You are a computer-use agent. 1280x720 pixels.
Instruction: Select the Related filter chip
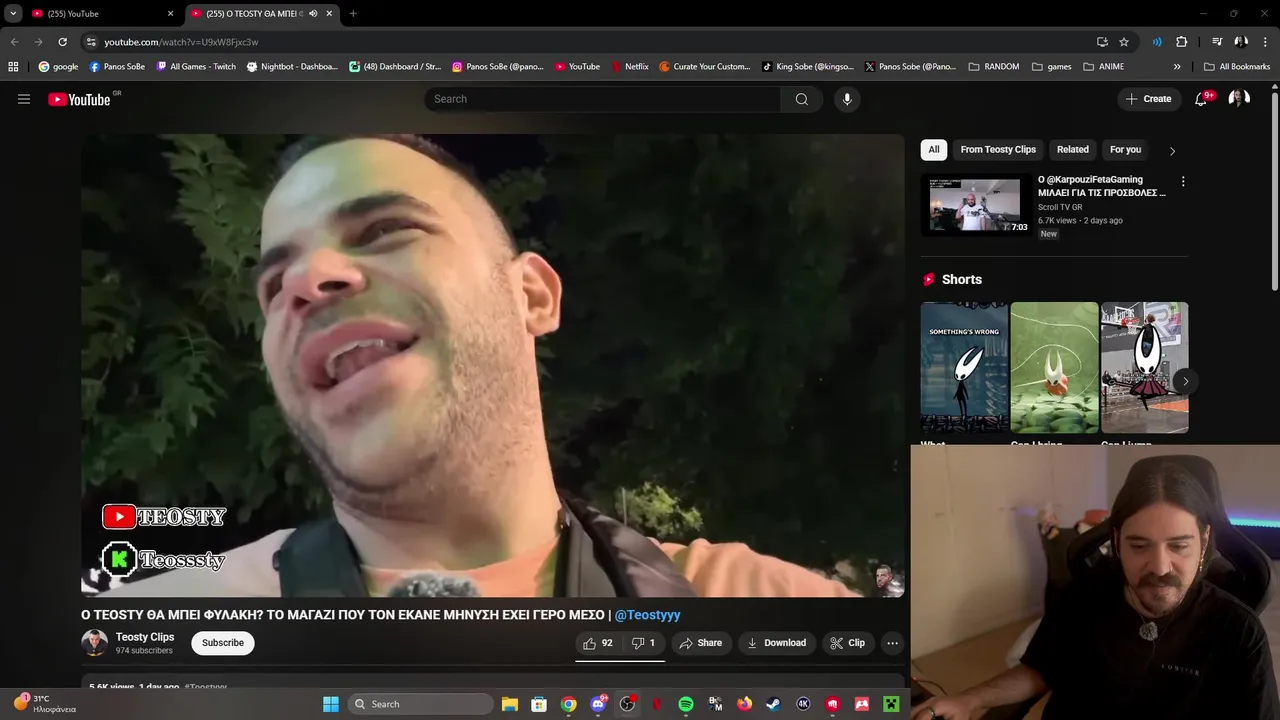pos(1072,150)
